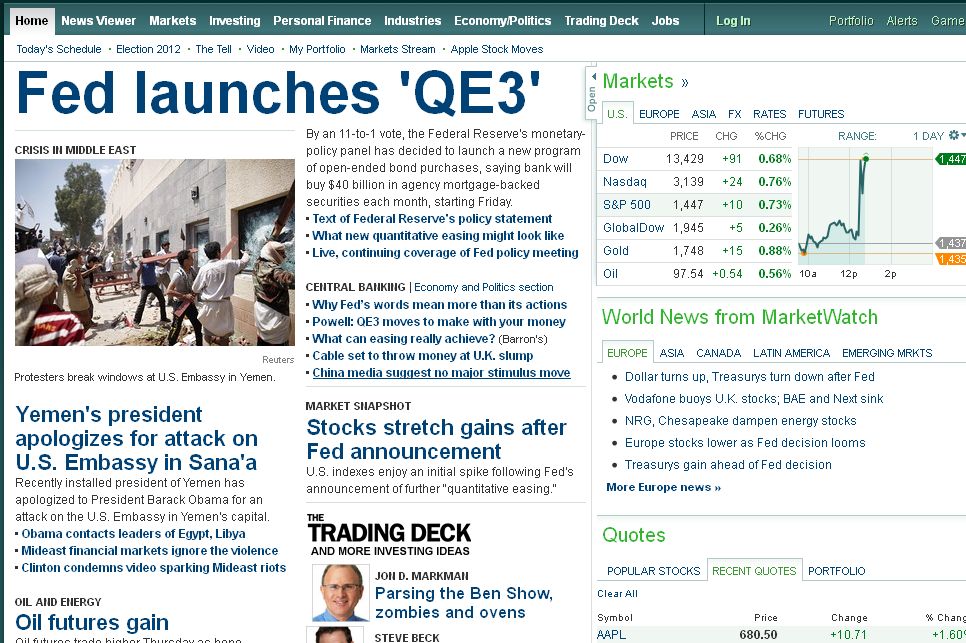
Task: Open Personal Finance menu
Action: tap(322, 20)
